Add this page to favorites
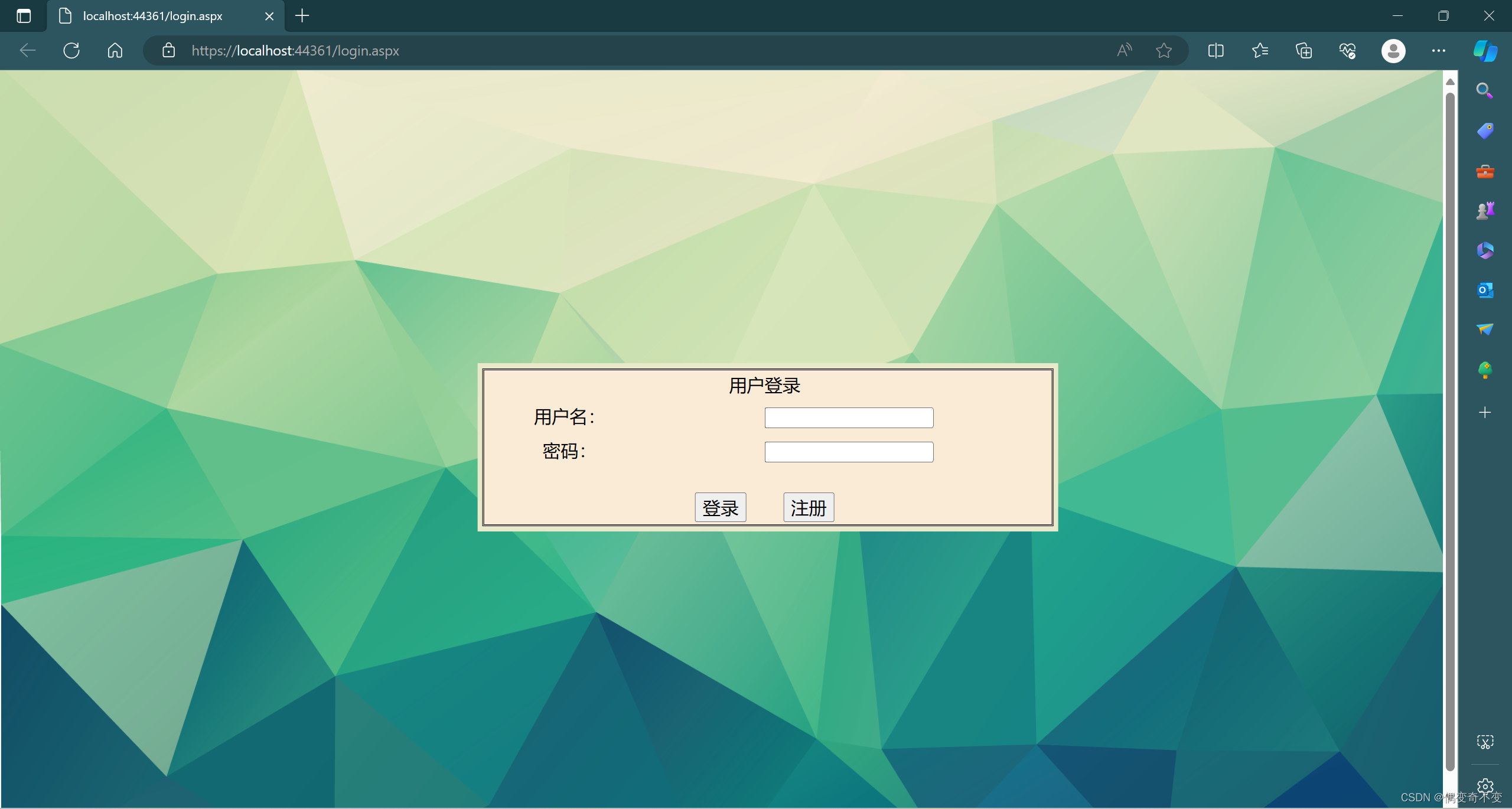This screenshot has width=1512, height=809. pyautogui.click(x=1164, y=50)
